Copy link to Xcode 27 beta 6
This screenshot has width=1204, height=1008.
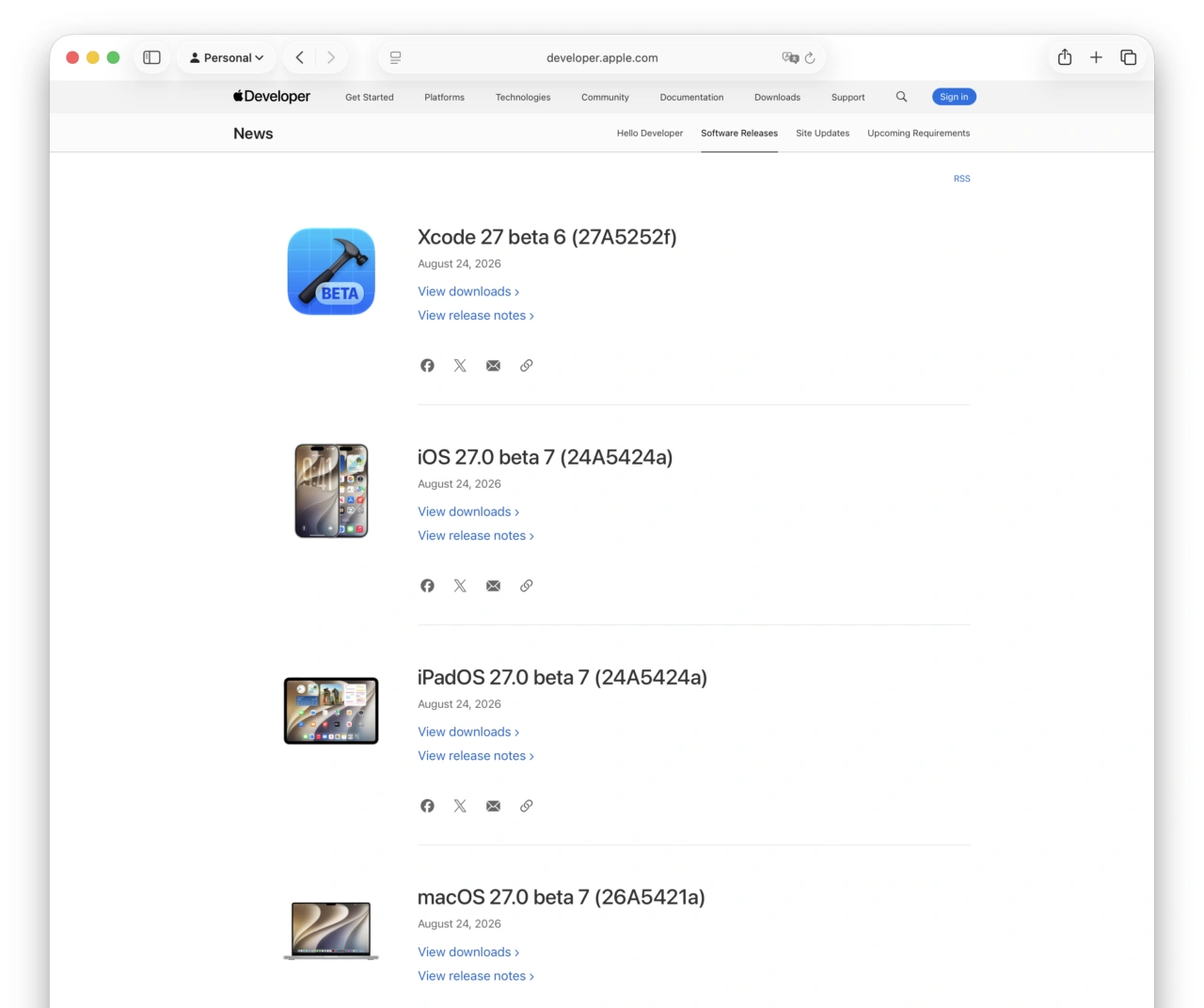coord(527,366)
